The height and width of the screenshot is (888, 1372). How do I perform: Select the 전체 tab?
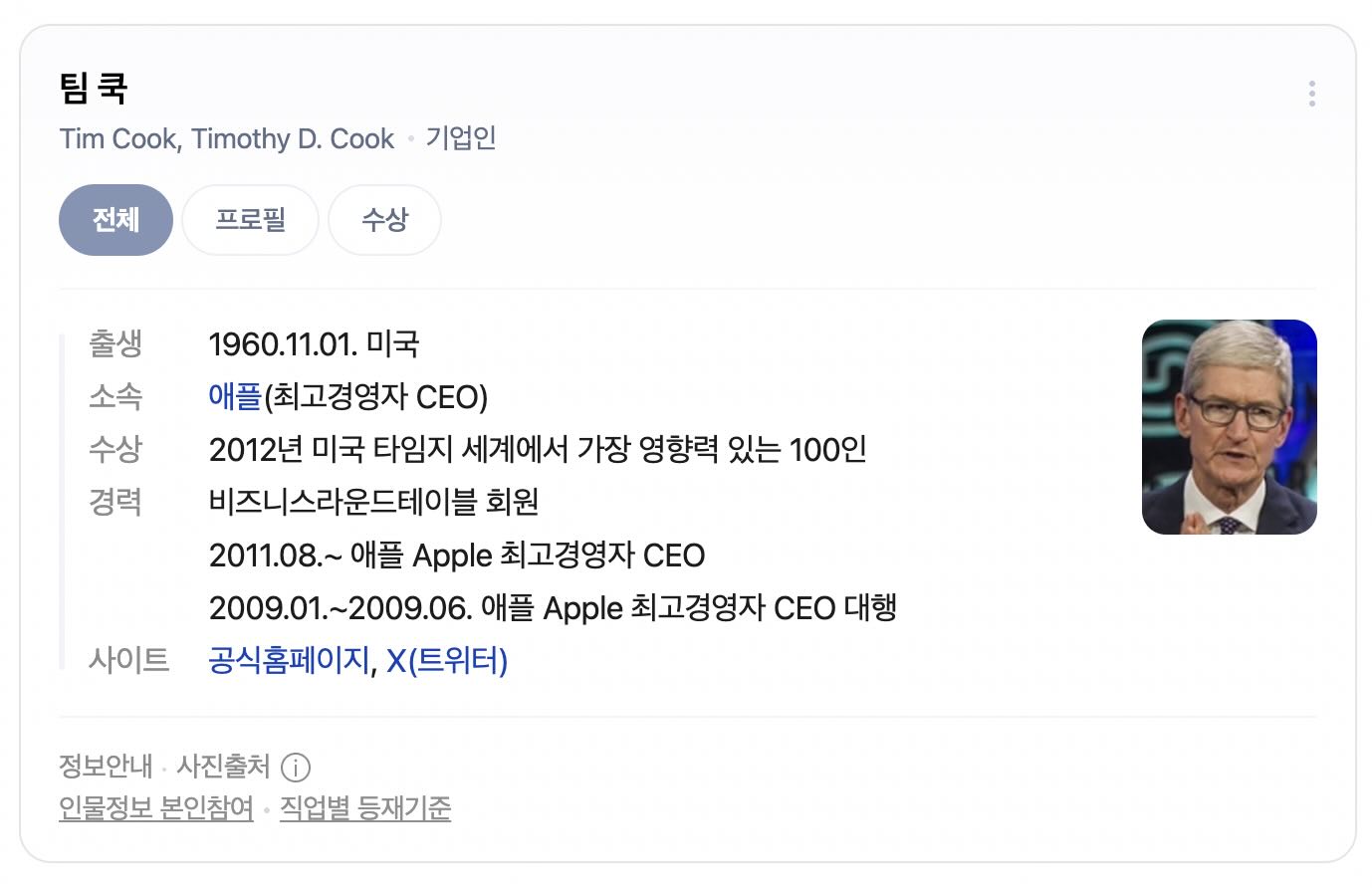(x=115, y=220)
